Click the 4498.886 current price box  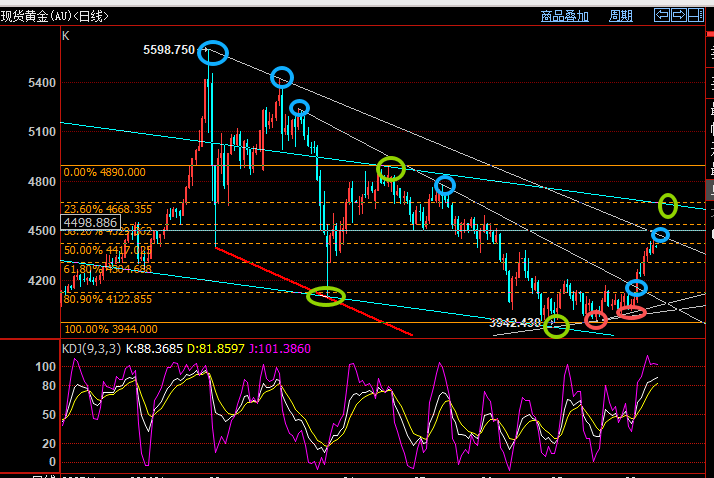90,222
